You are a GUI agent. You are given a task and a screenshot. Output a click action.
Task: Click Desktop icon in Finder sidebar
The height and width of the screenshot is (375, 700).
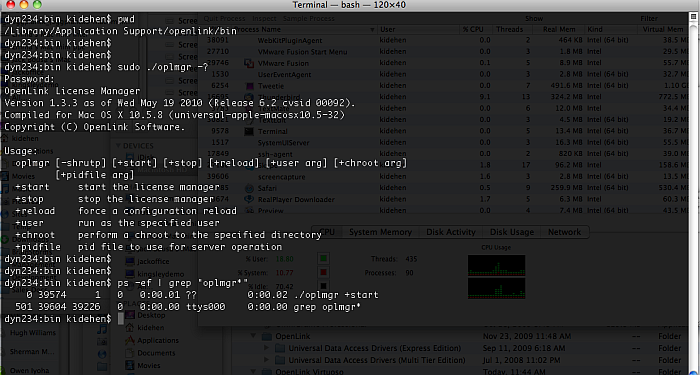tap(130, 315)
